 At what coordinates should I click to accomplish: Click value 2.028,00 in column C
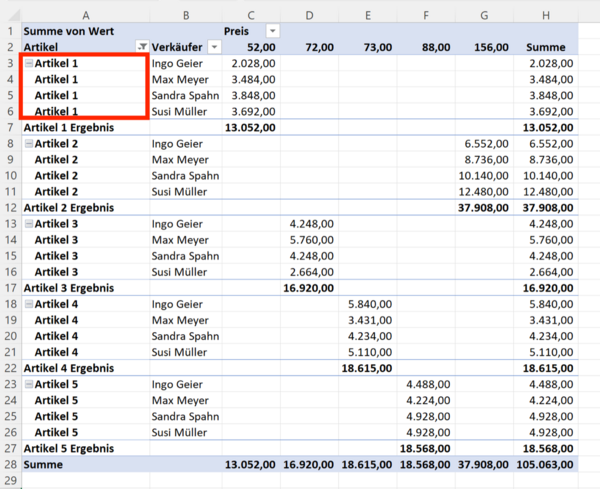[x=253, y=64]
